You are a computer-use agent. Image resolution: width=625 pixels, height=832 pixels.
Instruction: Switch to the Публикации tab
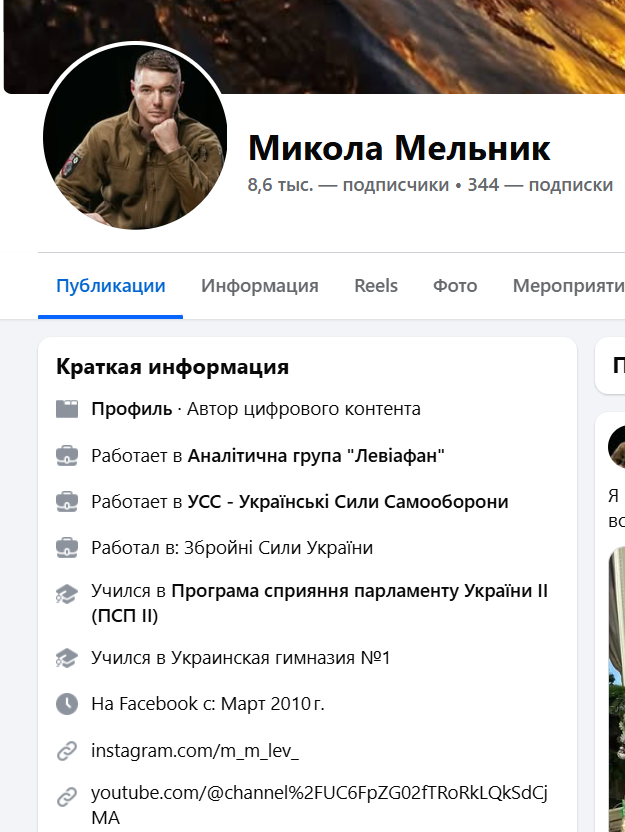coord(111,286)
